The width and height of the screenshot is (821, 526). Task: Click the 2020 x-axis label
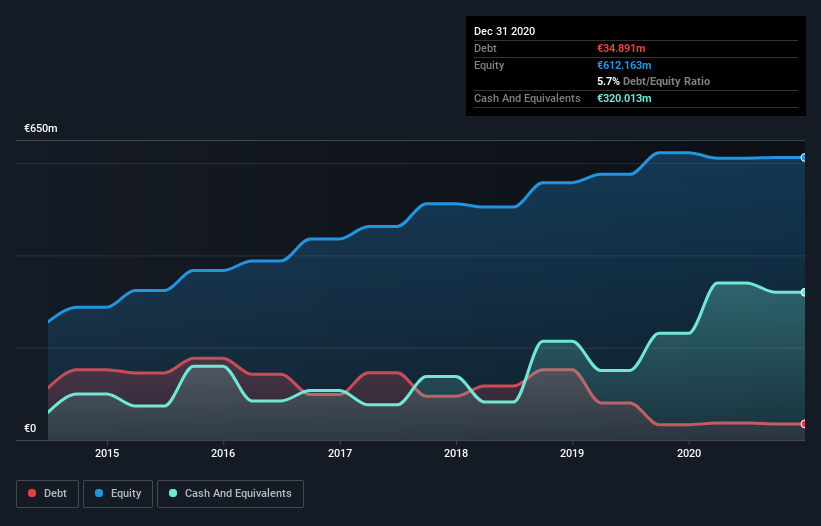689,453
